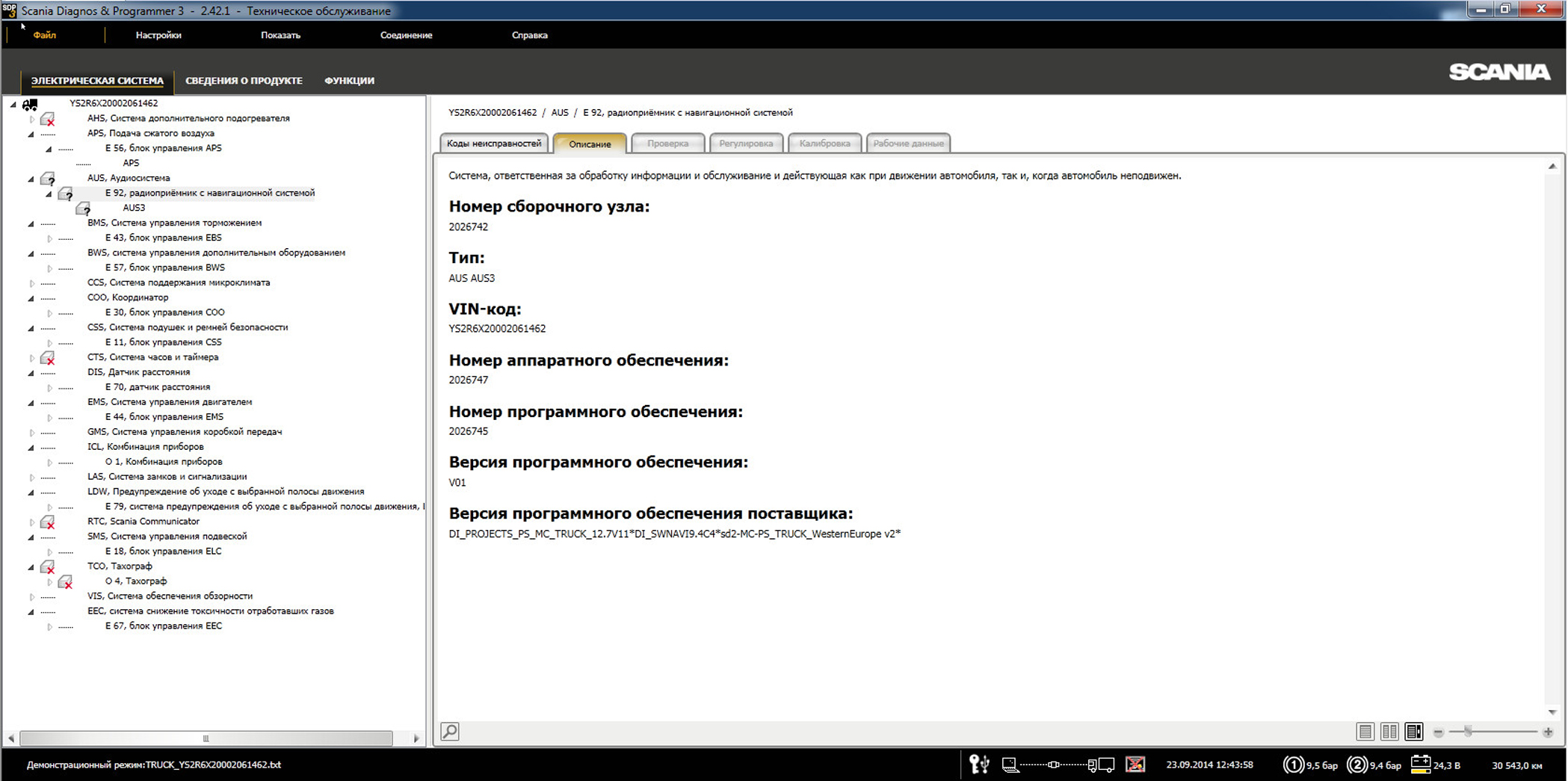Select the E 44 EMS control unit item

164,417
